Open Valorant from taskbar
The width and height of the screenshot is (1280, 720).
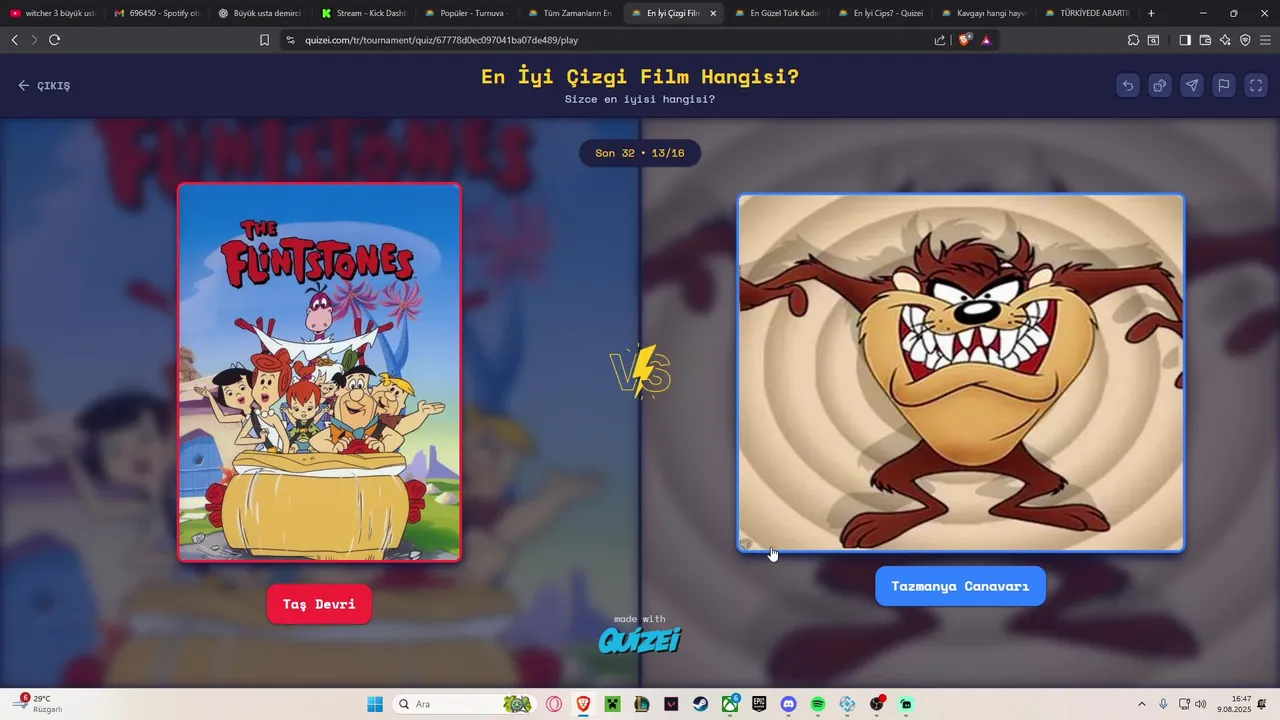671,704
